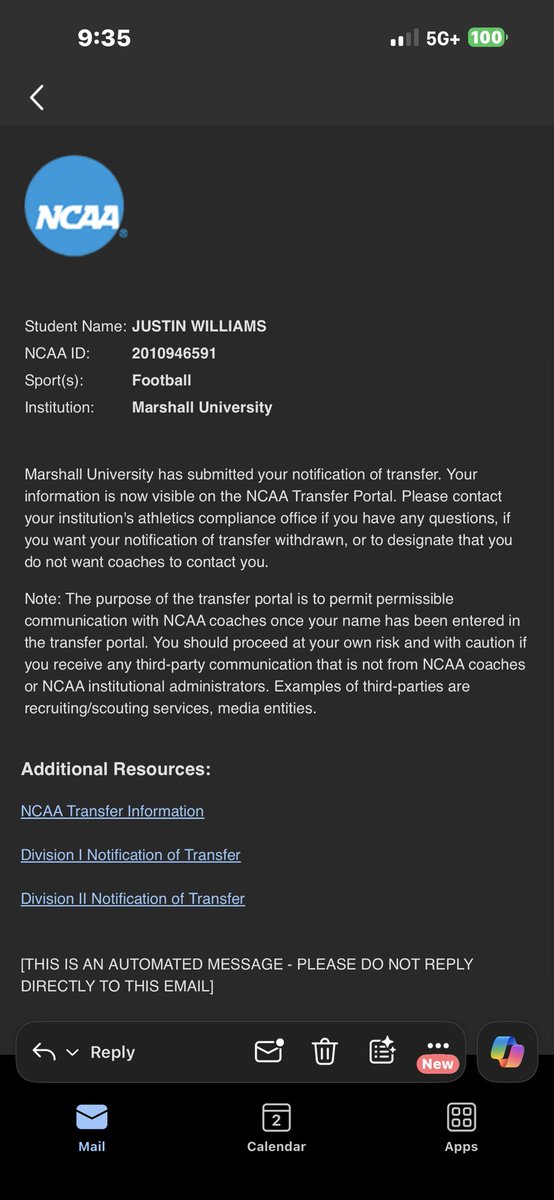
Task: Tap the back arrow to leave the email
Action: 37,97
